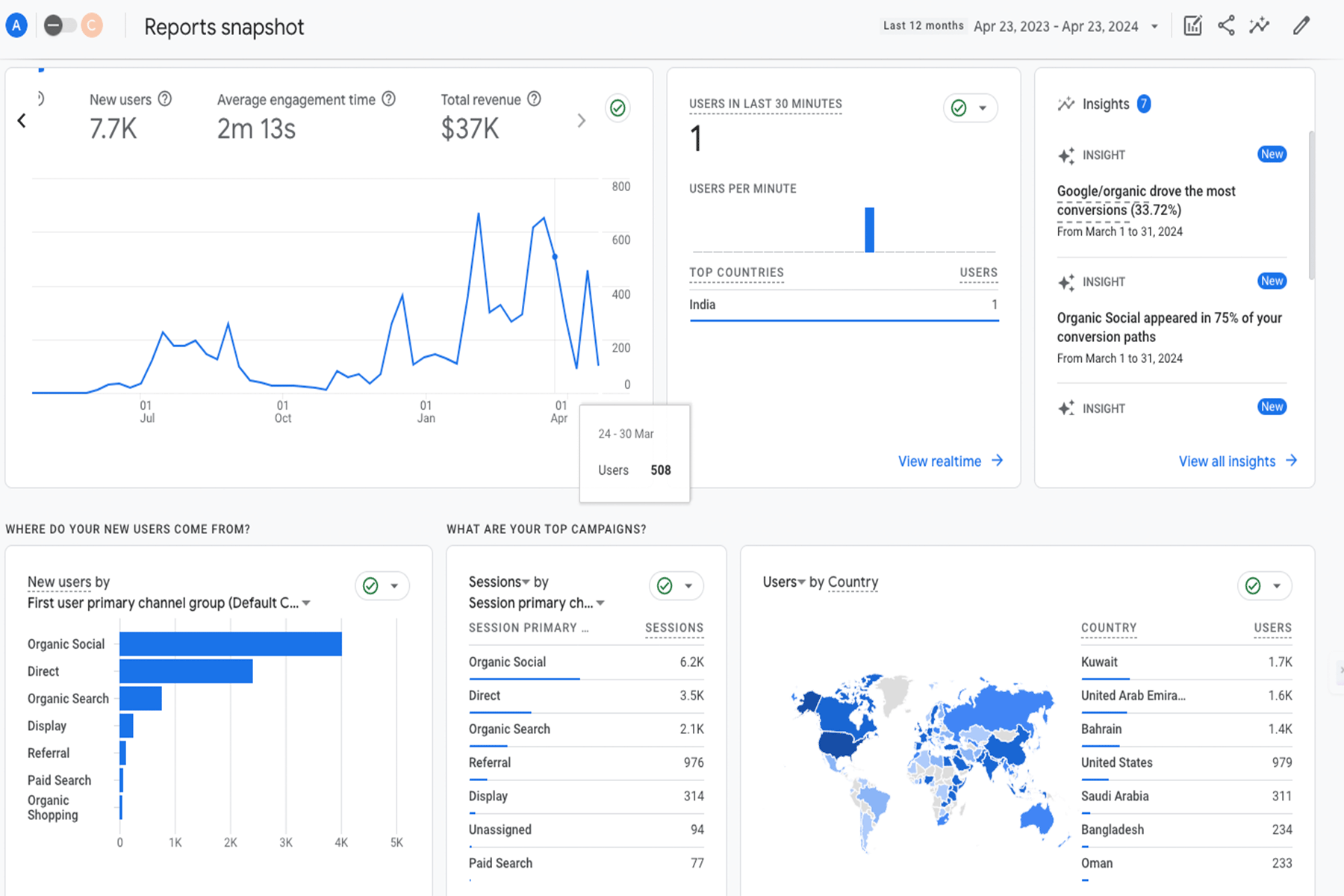
Task: Click the Country column header
Action: [1109, 628]
